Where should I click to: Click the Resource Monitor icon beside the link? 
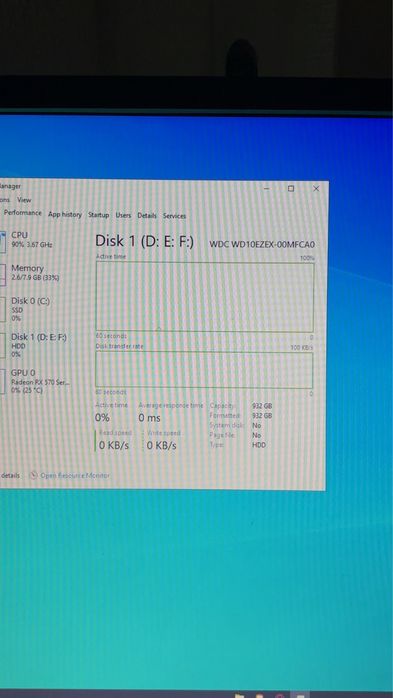point(33,475)
